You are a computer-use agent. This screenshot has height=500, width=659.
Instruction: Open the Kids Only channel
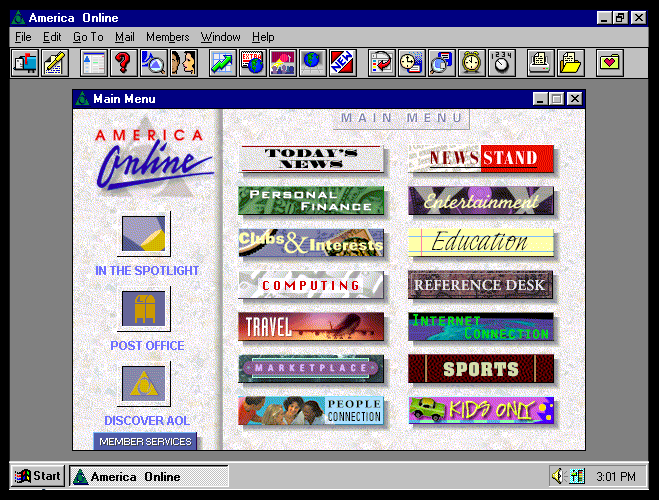(481, 411)
